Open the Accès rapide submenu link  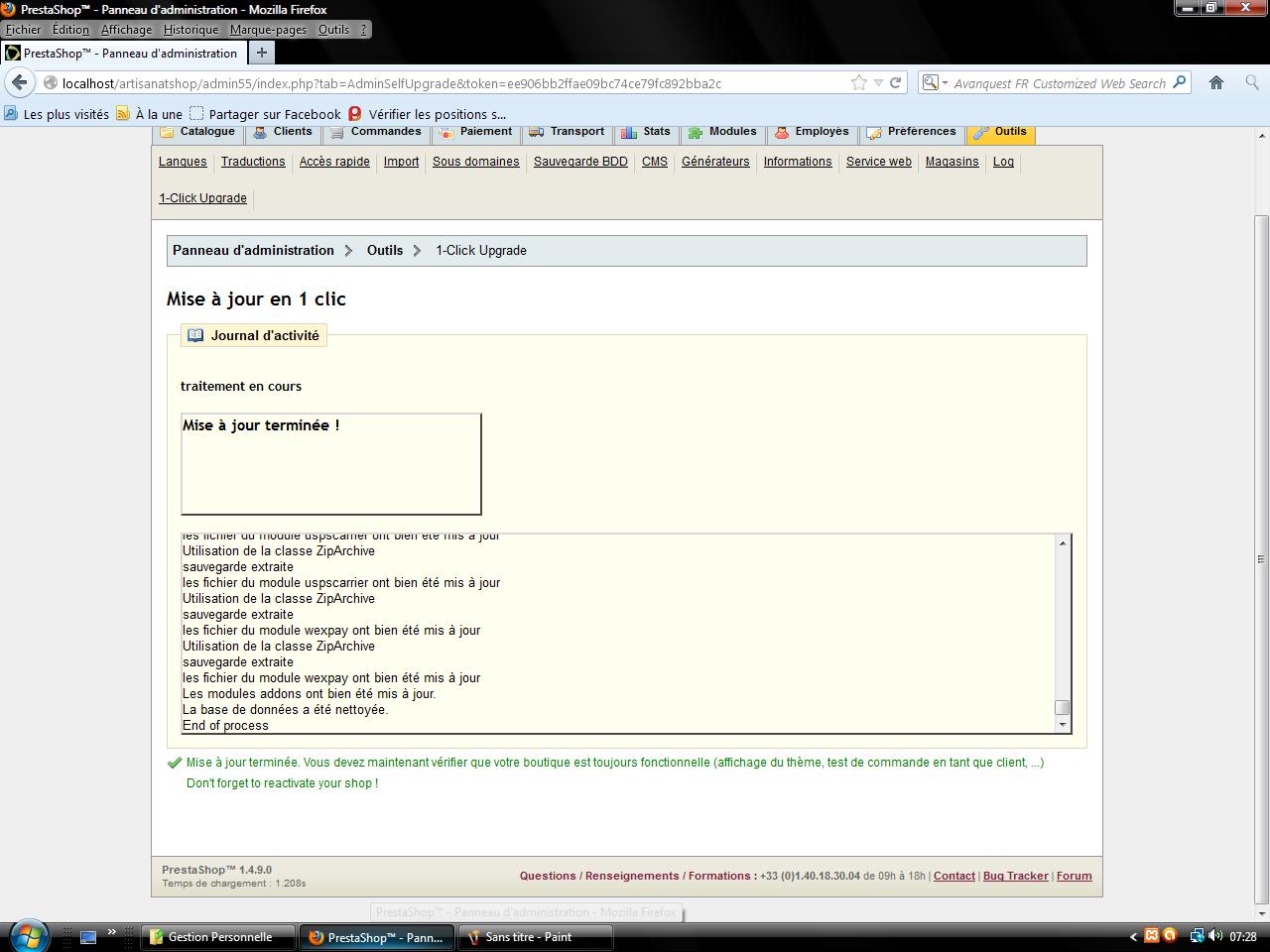334,162
